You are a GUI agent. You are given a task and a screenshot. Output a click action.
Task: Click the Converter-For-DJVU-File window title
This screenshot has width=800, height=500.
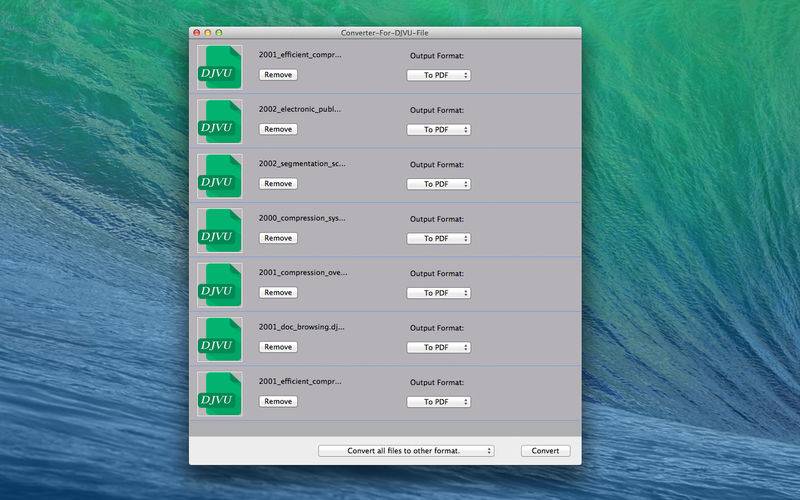click(x=385, y=33)
